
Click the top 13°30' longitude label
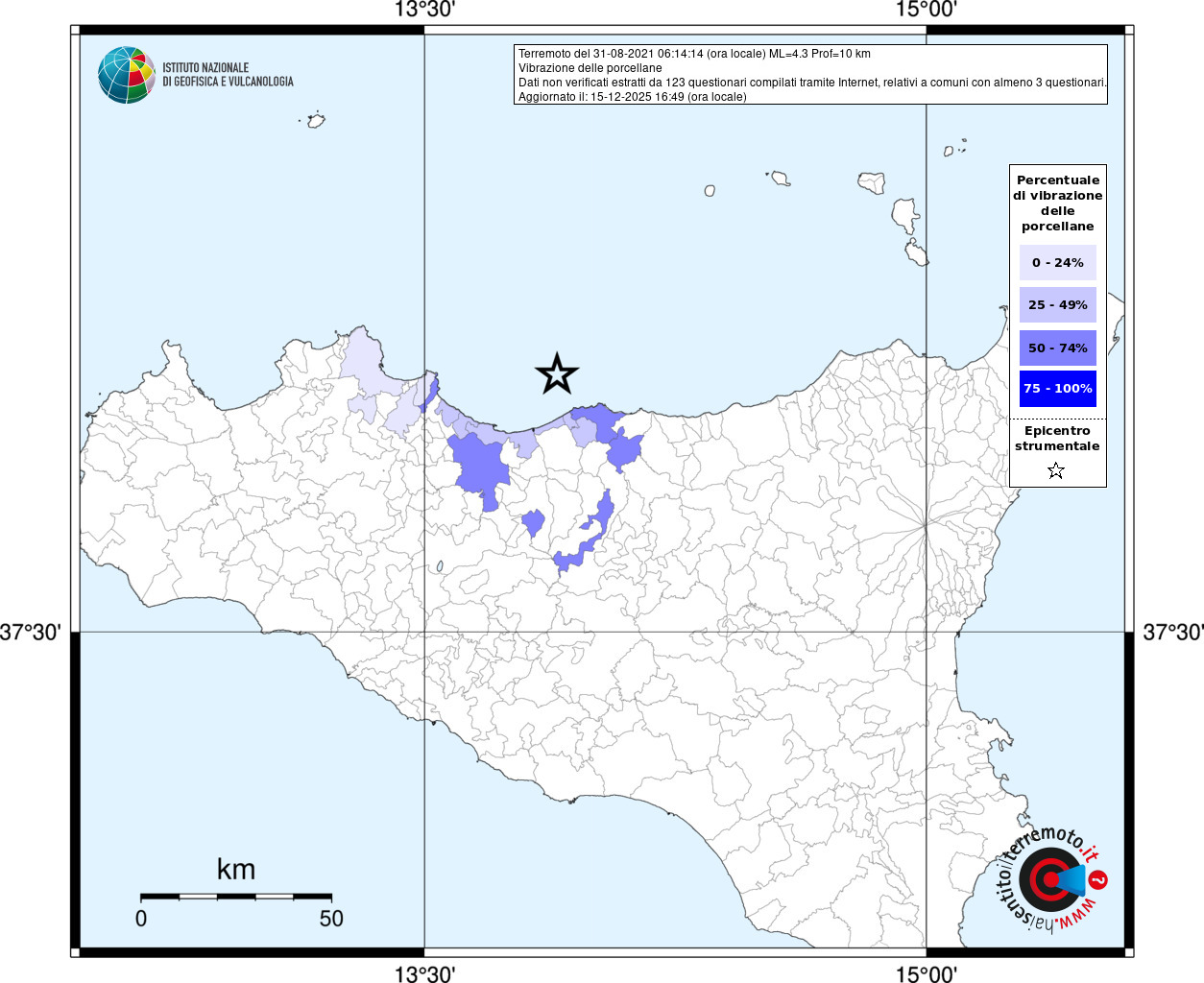click(424, 11)
